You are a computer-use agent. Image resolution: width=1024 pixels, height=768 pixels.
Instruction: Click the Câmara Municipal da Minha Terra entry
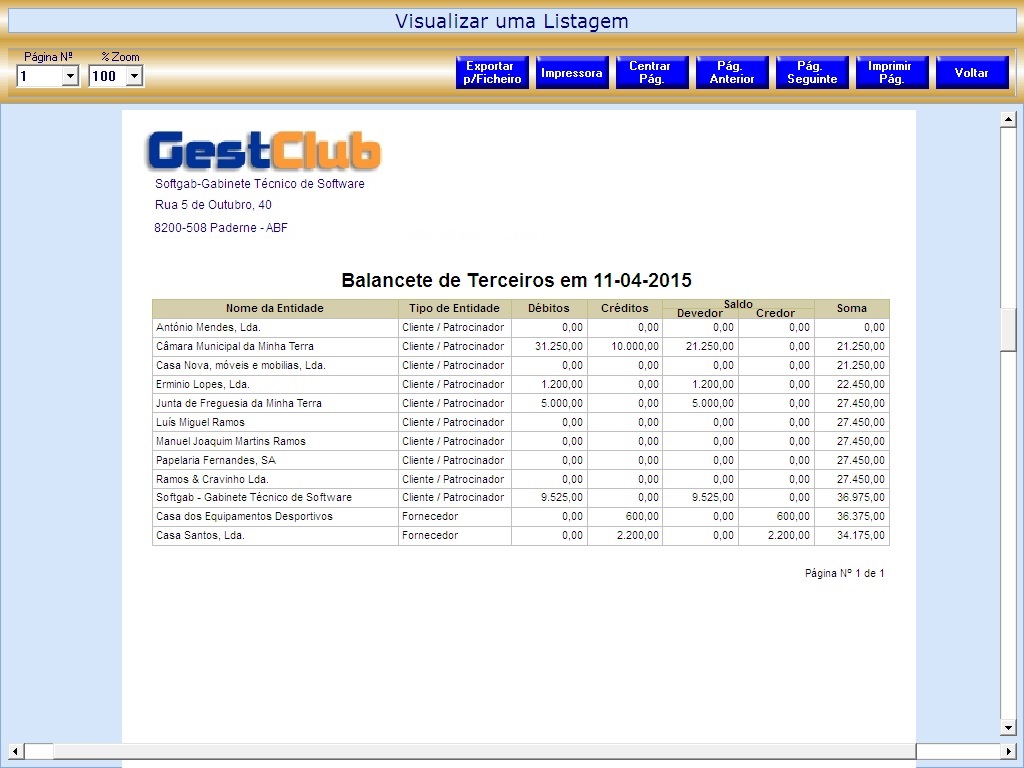coord(235,347)
